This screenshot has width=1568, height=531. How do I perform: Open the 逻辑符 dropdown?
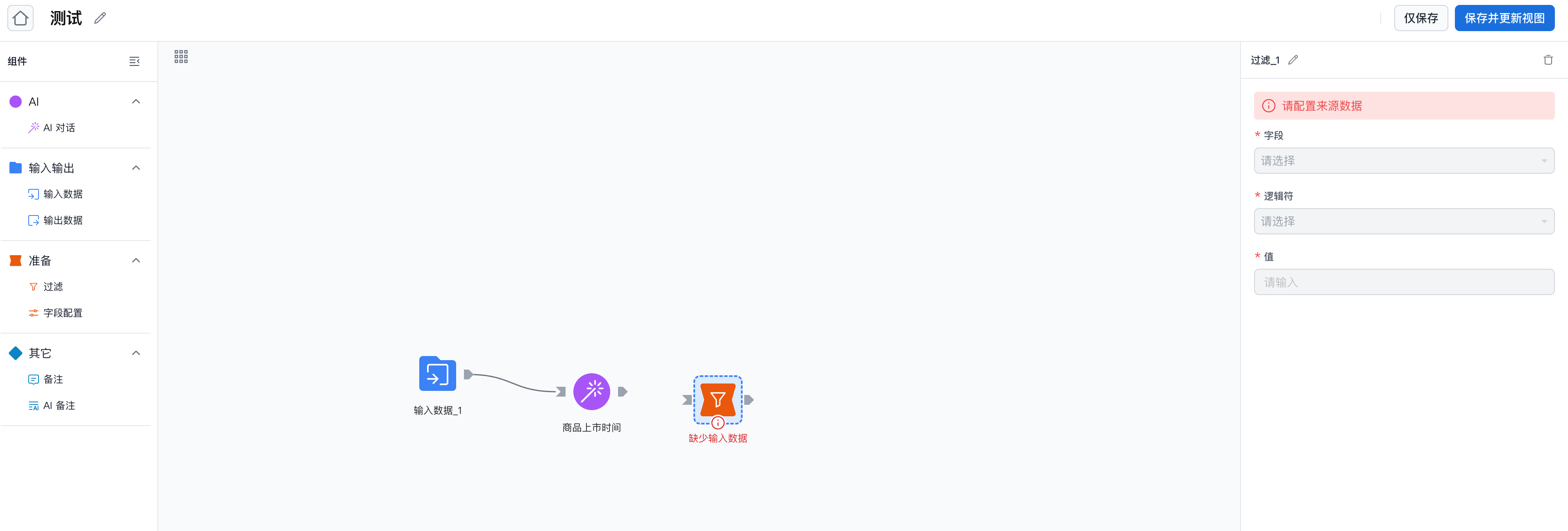pos(1403,221)
